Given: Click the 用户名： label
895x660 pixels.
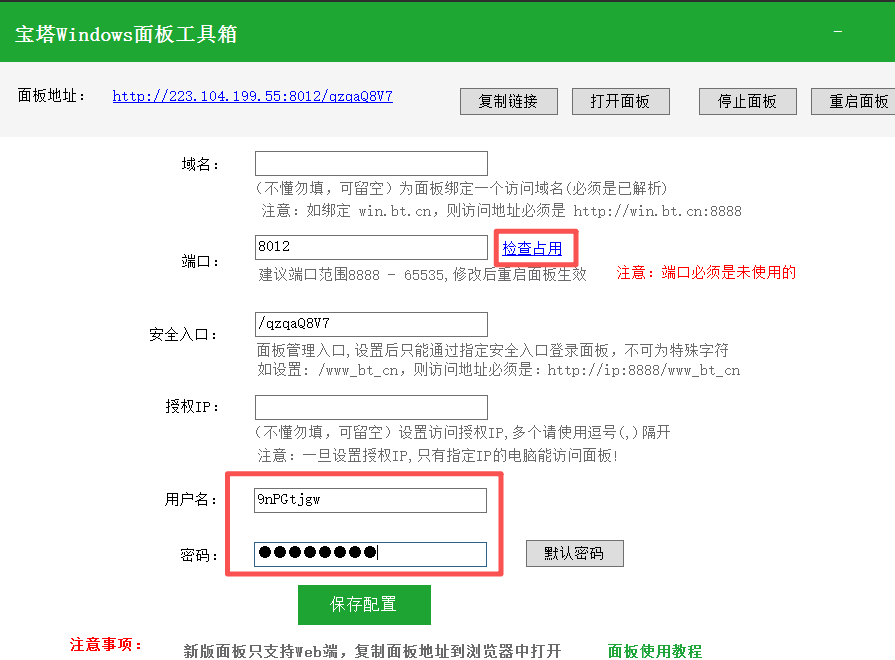Looking at the screenshot, I should (x=192, y=500).
